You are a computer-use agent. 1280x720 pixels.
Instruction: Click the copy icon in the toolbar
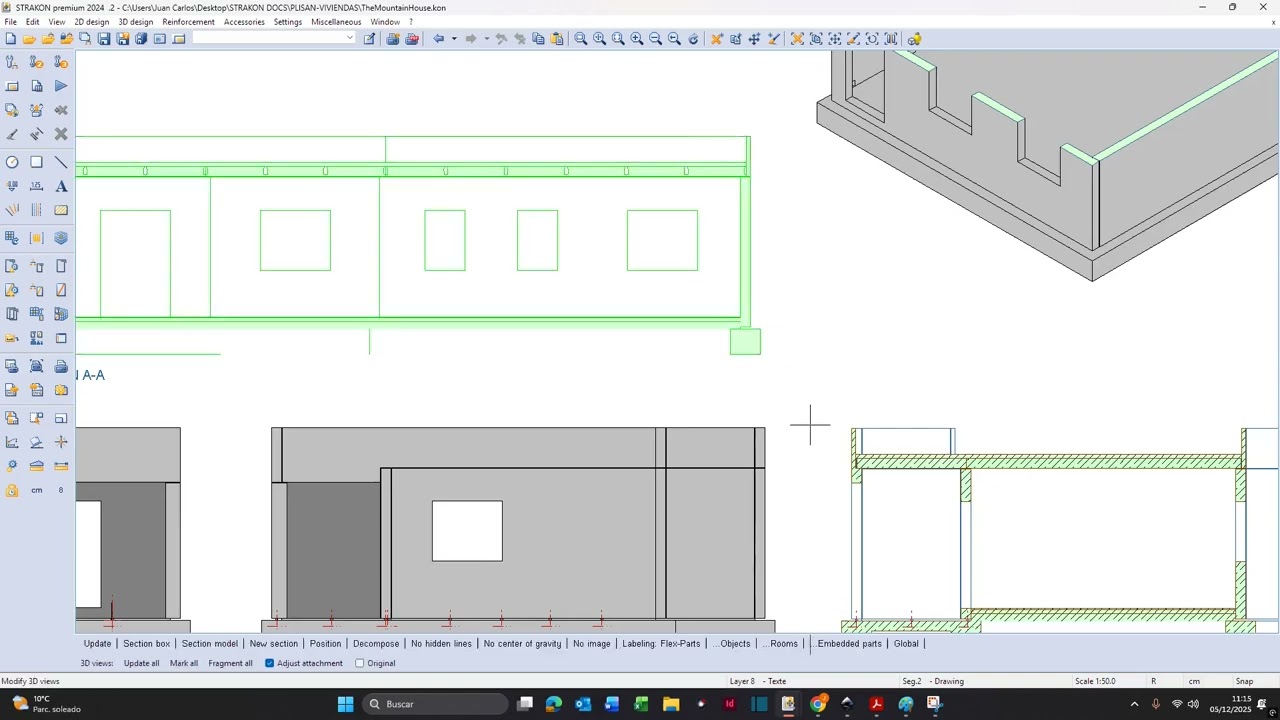tap(538, 39)
